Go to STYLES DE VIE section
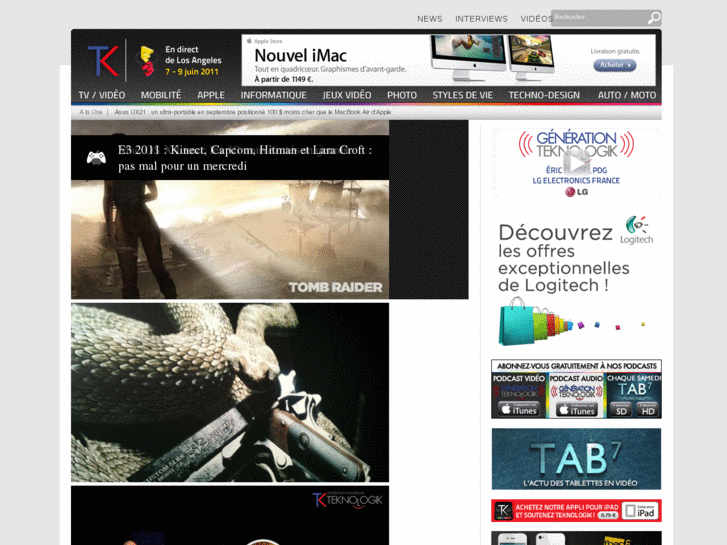Image resolution: width=727 pixels, height=545 pixels. click(x=462, y=95)
